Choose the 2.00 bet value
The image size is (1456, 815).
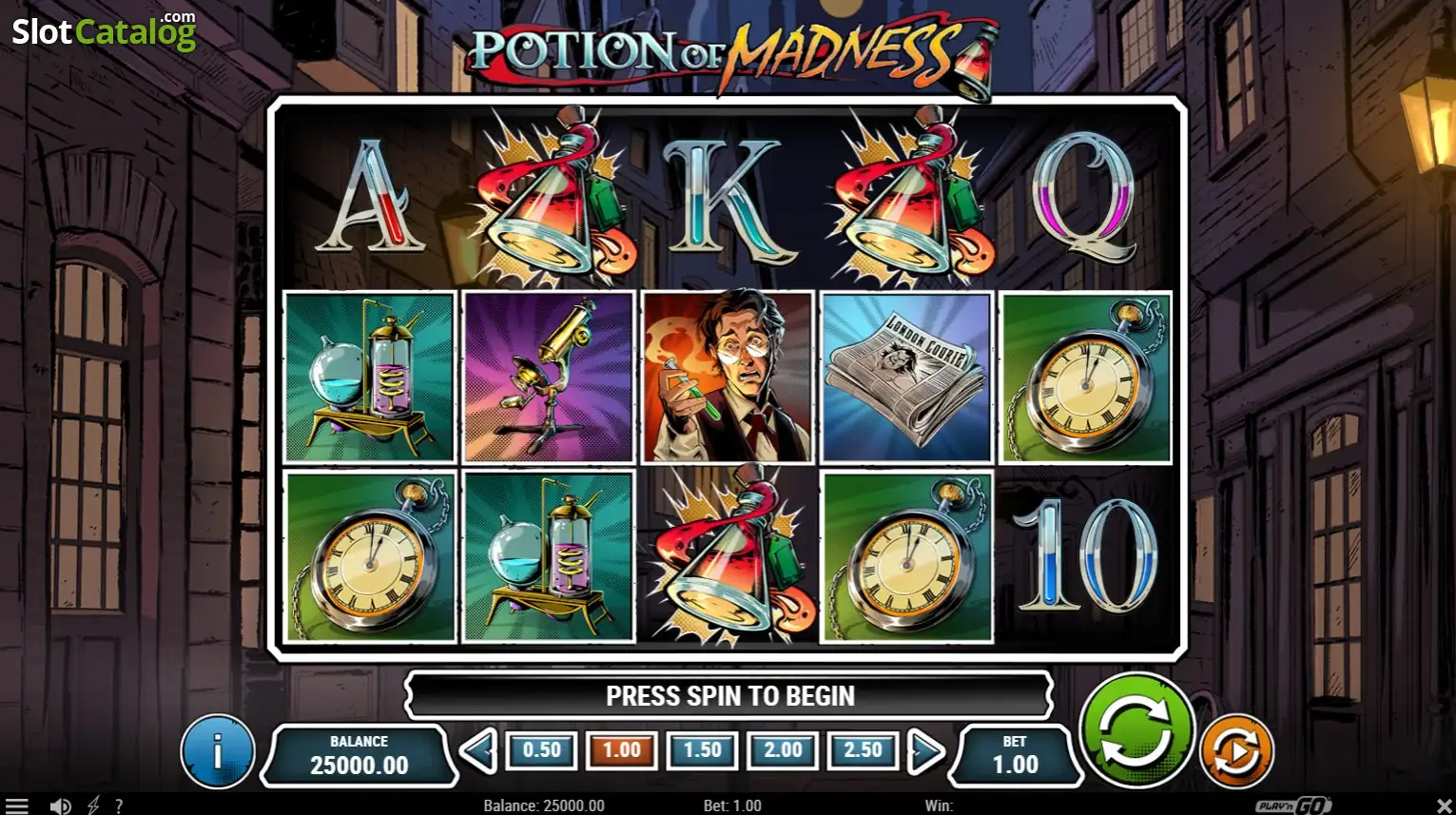pyautogui.click(x=783, y=750)
